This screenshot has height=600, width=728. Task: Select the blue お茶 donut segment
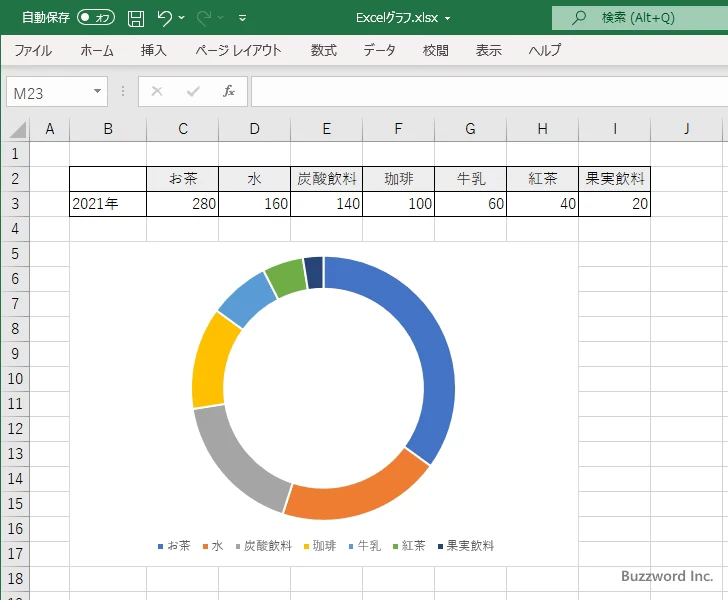point(432,353)
